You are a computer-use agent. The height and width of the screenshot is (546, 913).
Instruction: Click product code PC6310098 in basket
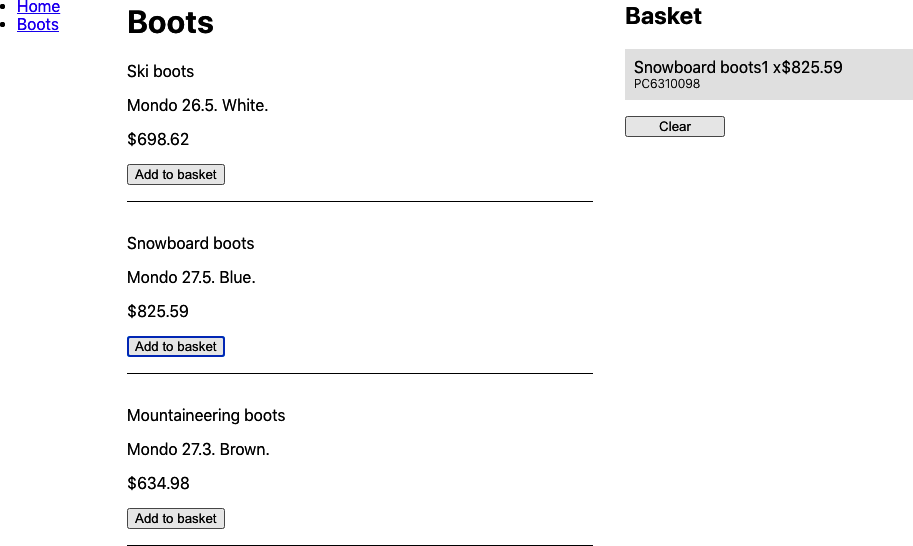point(667,85)
